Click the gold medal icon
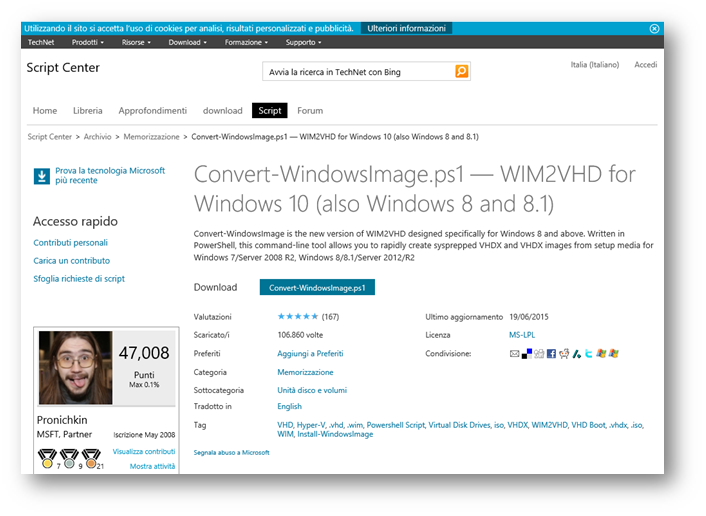The image size is (706, 516). click(47, 458)
